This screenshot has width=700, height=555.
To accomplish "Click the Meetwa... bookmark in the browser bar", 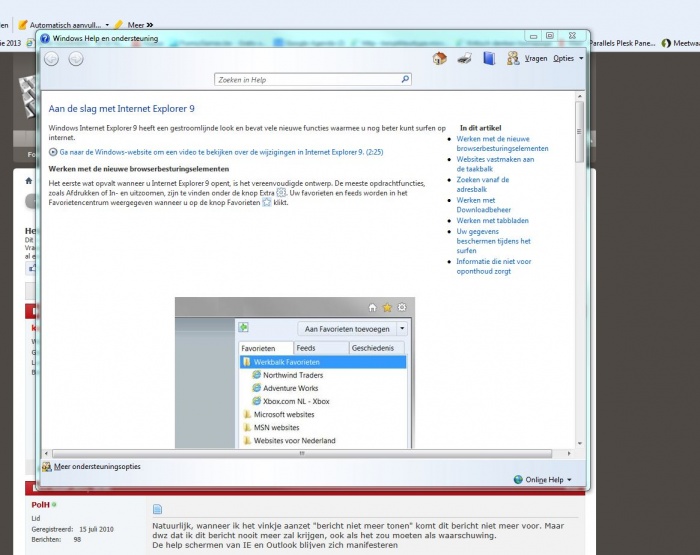I will (681, 43).
